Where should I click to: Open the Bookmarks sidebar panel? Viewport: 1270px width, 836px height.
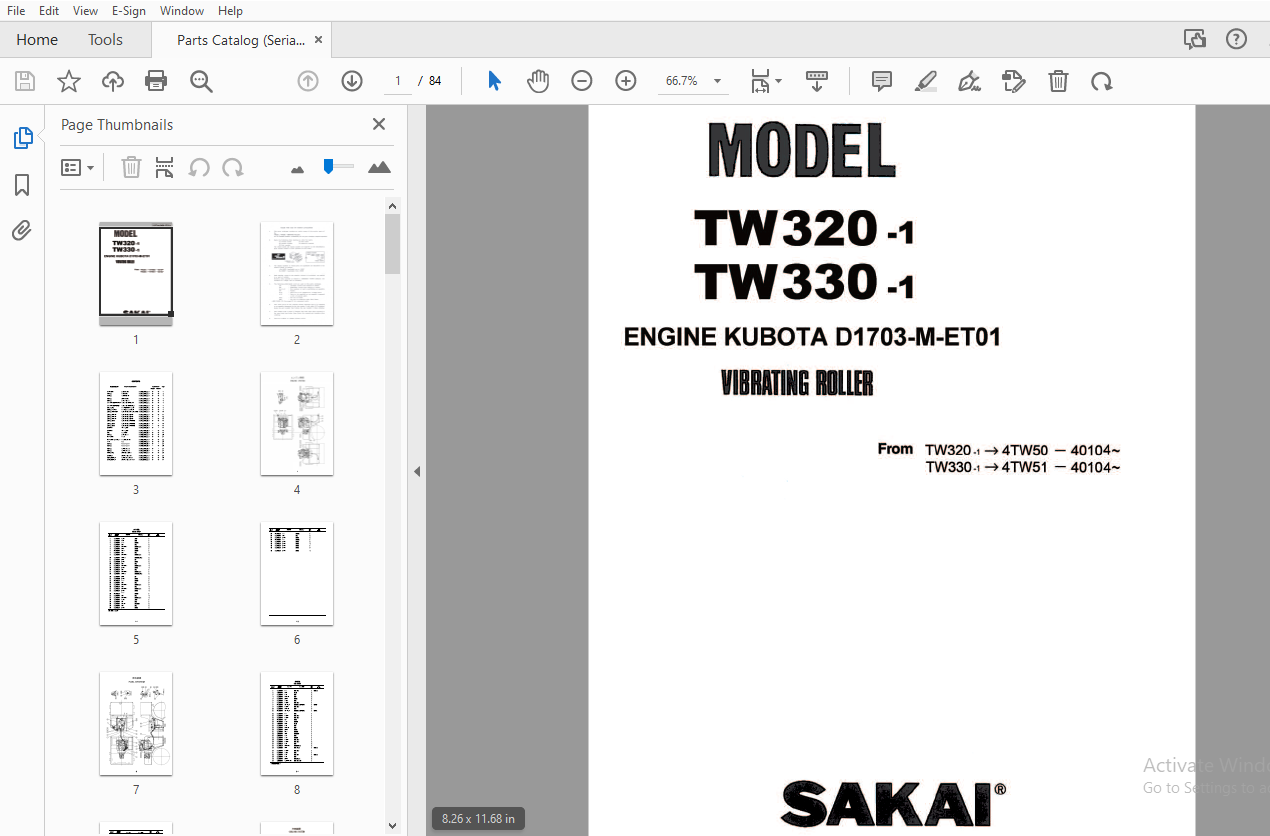pos(22,185)
